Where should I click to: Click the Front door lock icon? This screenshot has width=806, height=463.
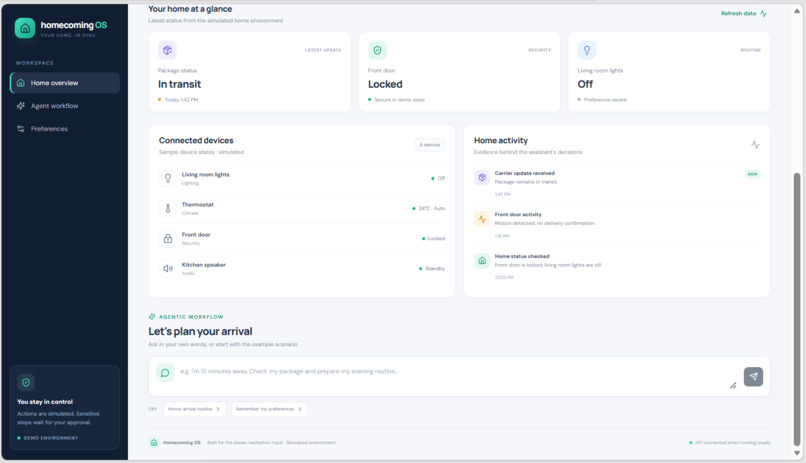point(168,238)
